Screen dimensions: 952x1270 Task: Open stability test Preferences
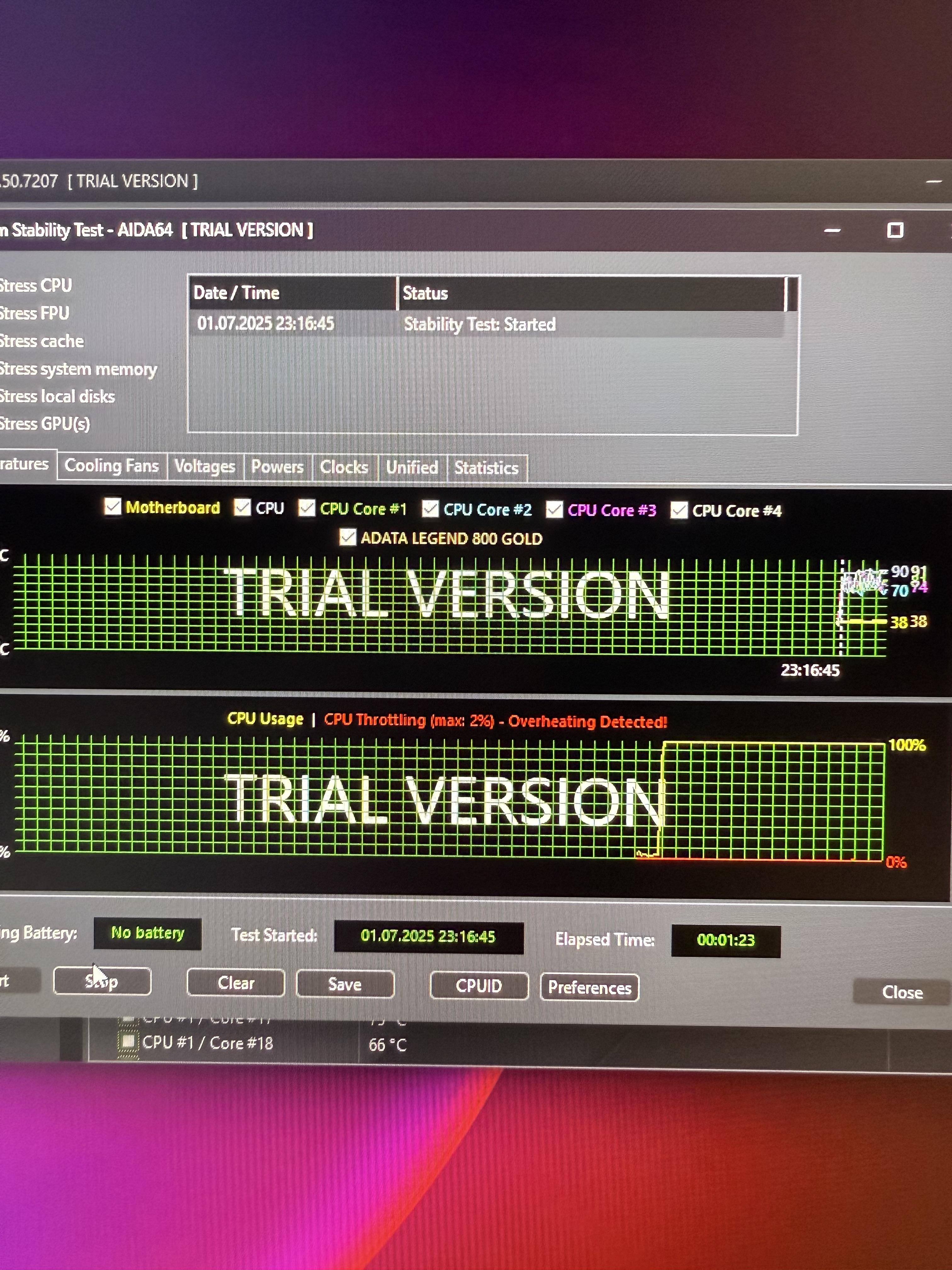[589, 987]
